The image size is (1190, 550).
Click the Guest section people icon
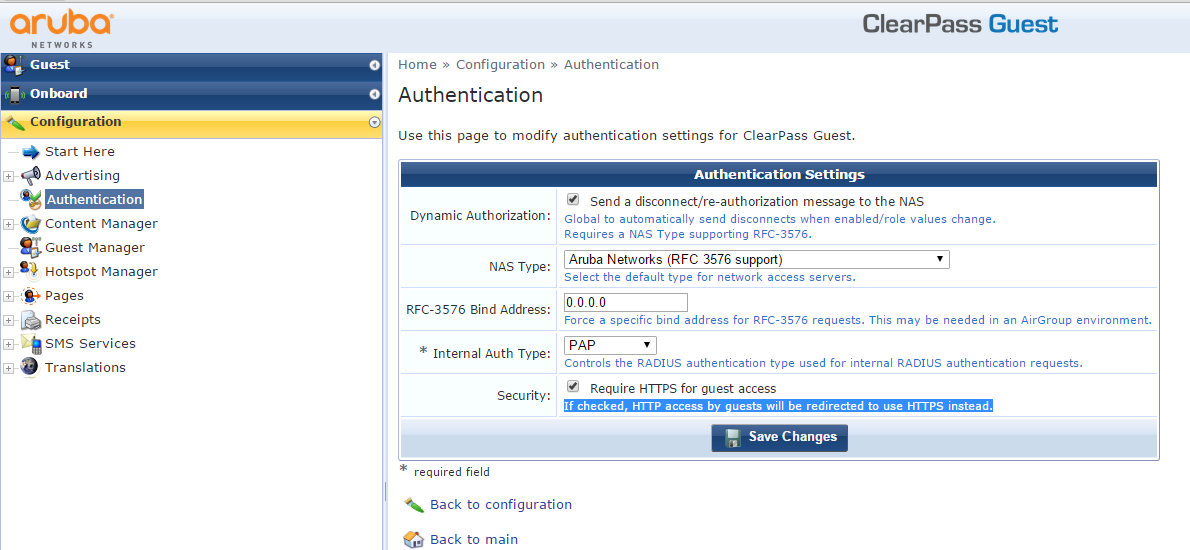14,65
